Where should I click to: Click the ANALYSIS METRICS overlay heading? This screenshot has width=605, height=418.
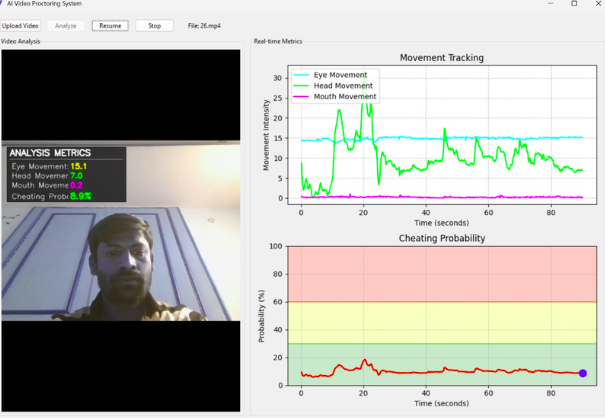50,153
